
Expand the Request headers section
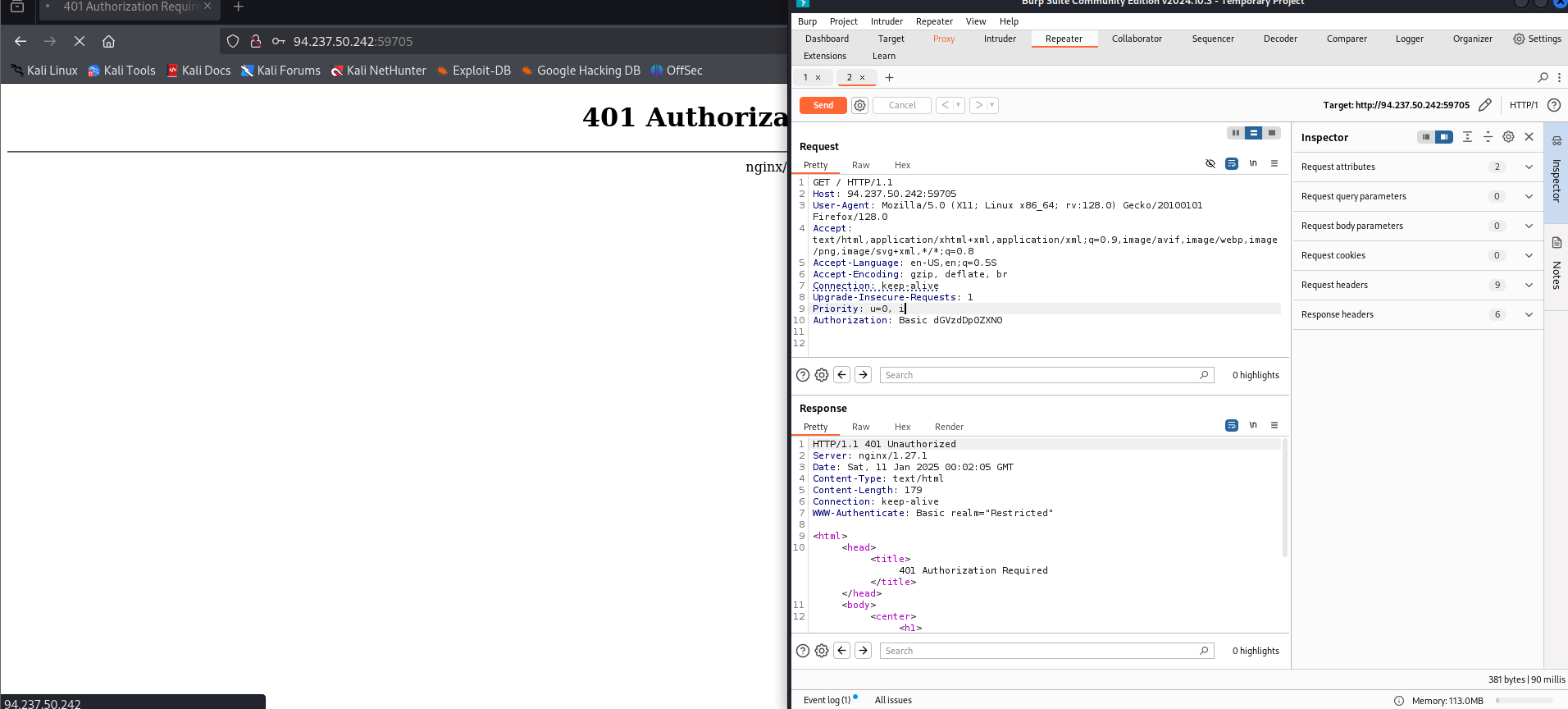tap(1529, 285)
